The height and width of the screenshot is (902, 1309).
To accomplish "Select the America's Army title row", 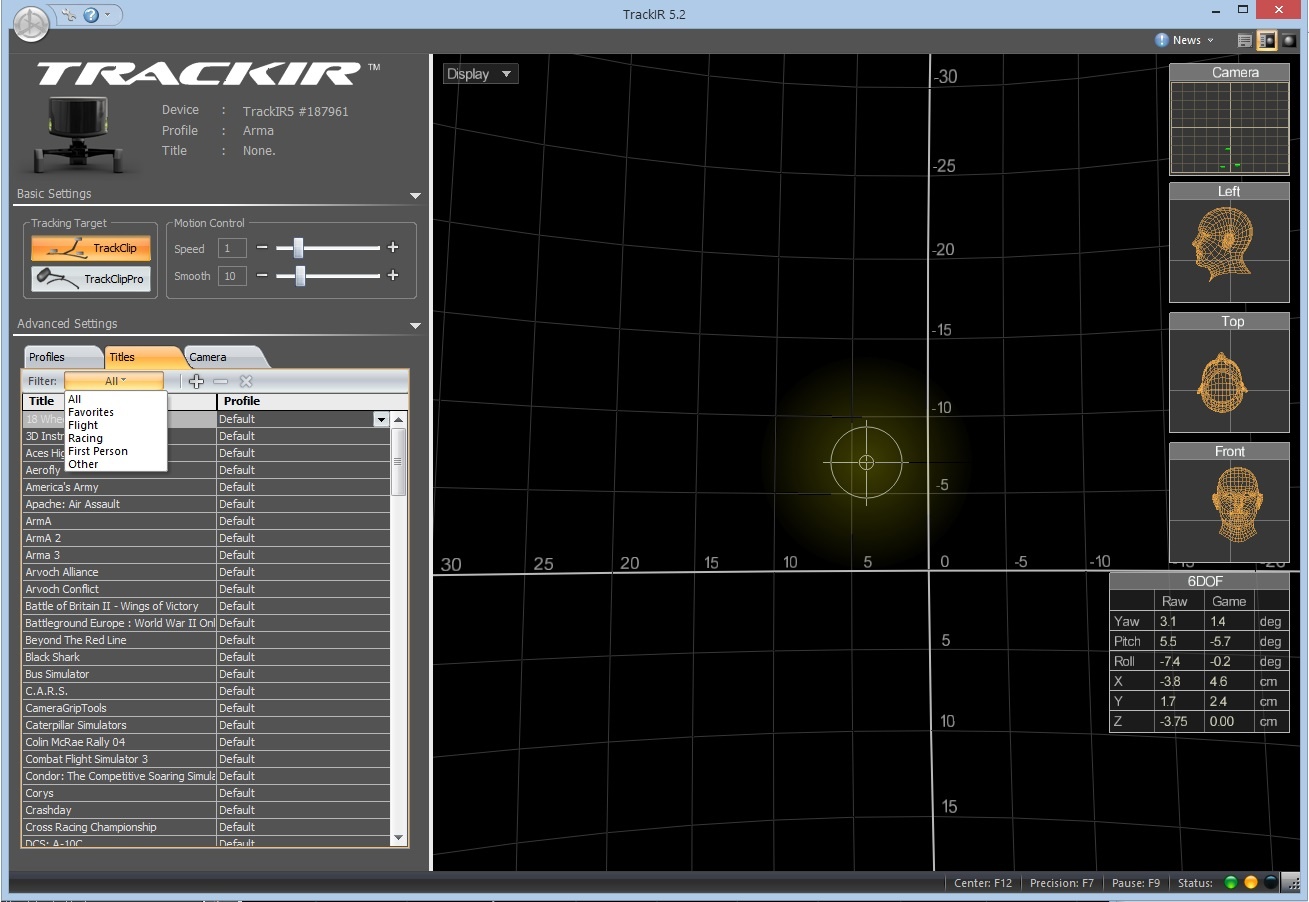I will click(x=206, y=487).
